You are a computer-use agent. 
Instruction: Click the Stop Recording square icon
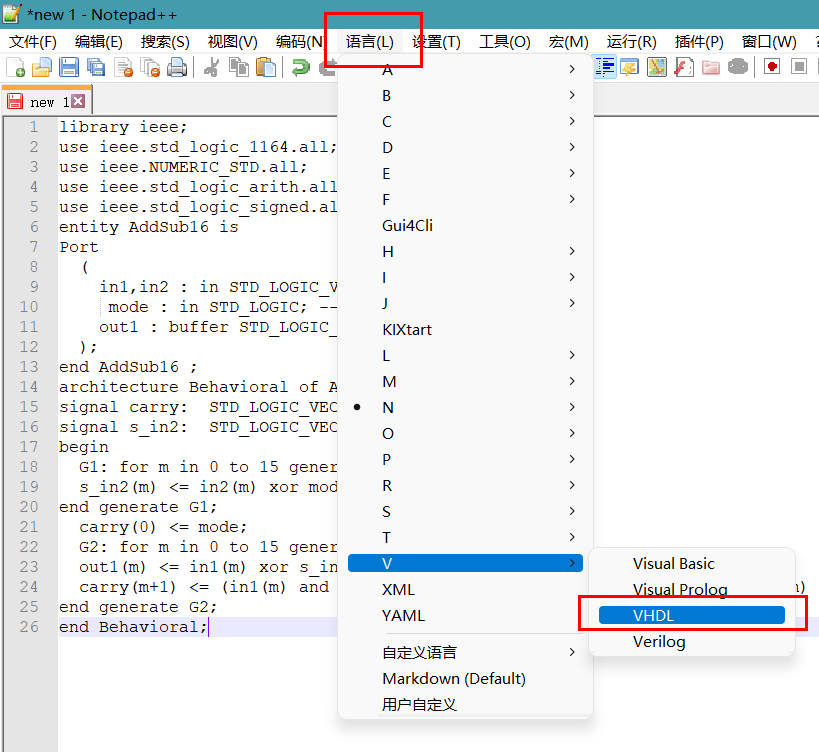(x=799, y=67)
